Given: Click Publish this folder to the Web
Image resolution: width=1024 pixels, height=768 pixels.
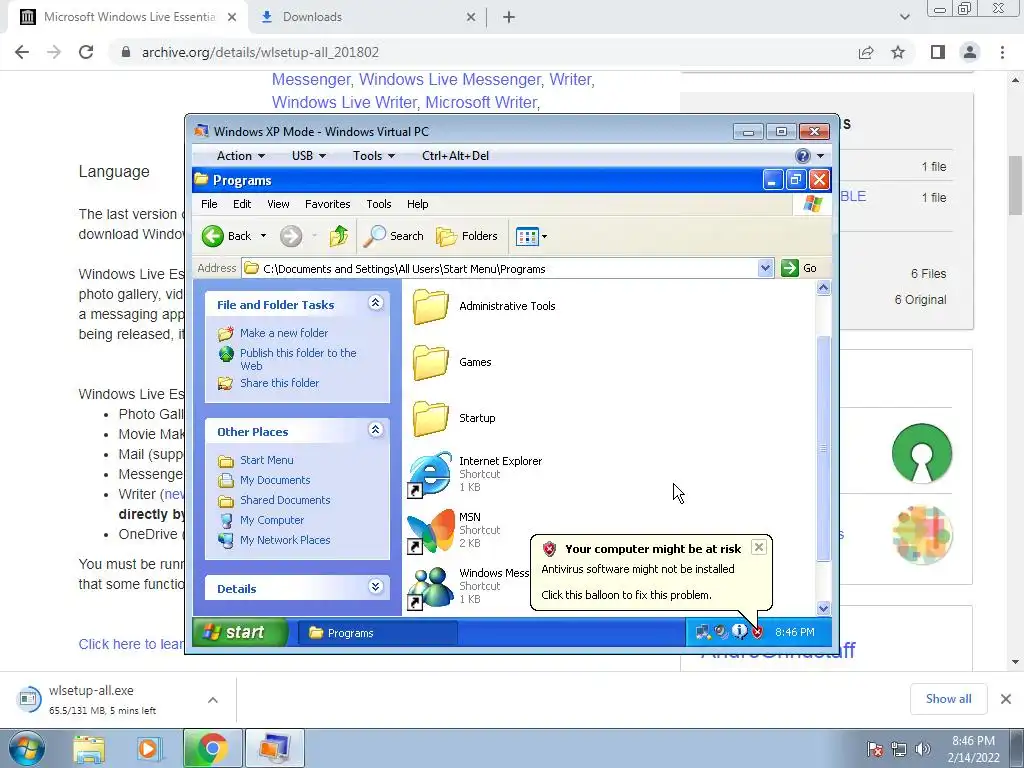Looking at the screenshot, I should (x=298, y=359).
